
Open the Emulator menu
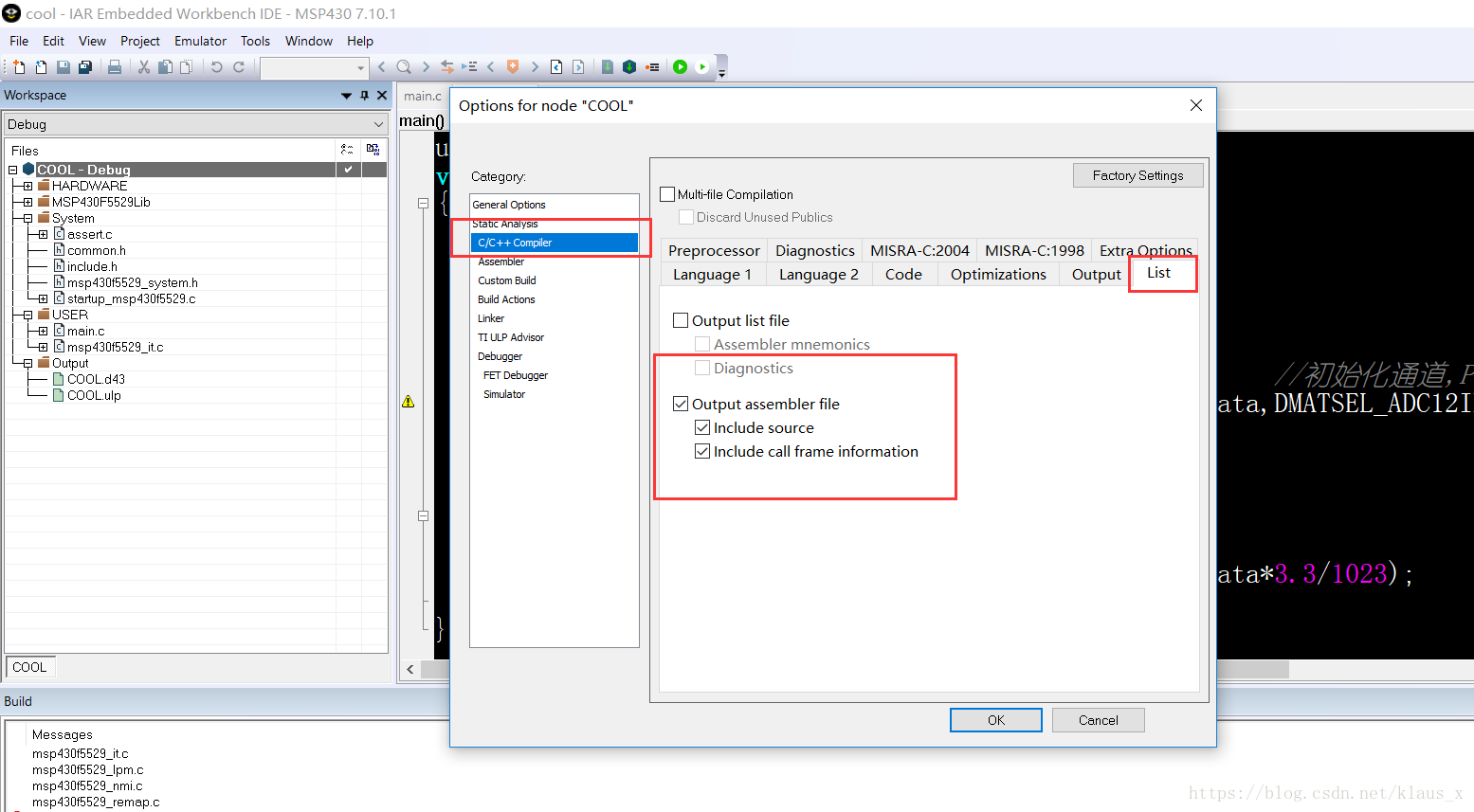(200, 41)
